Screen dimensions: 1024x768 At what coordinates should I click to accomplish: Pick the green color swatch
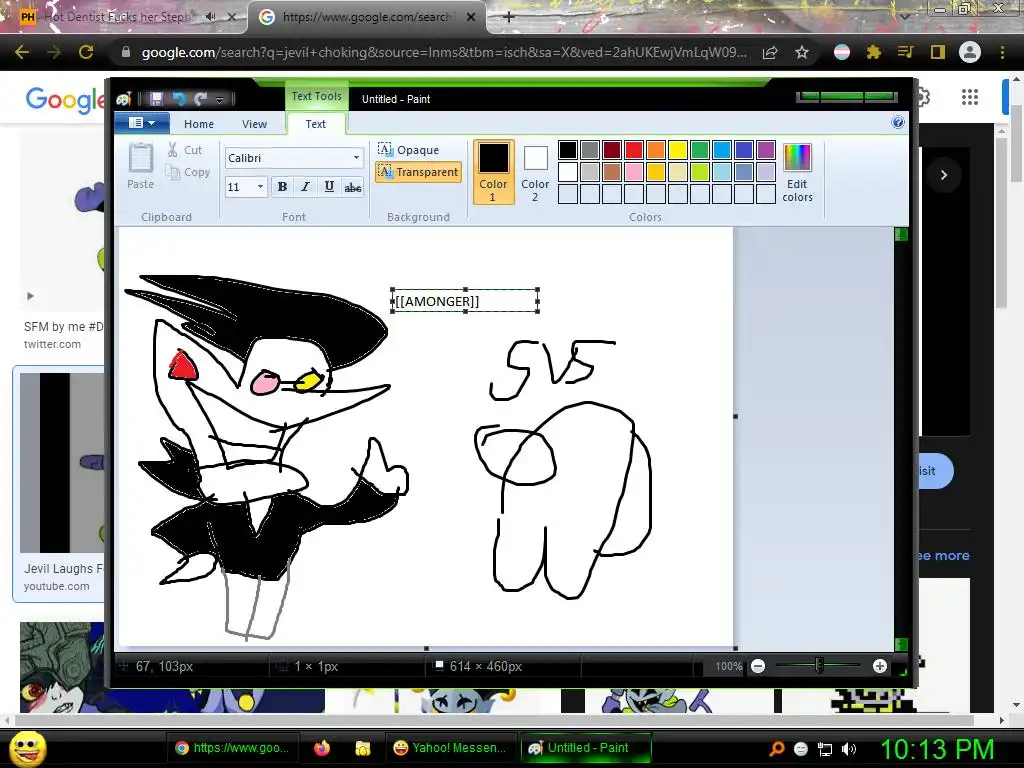[699, 150]
